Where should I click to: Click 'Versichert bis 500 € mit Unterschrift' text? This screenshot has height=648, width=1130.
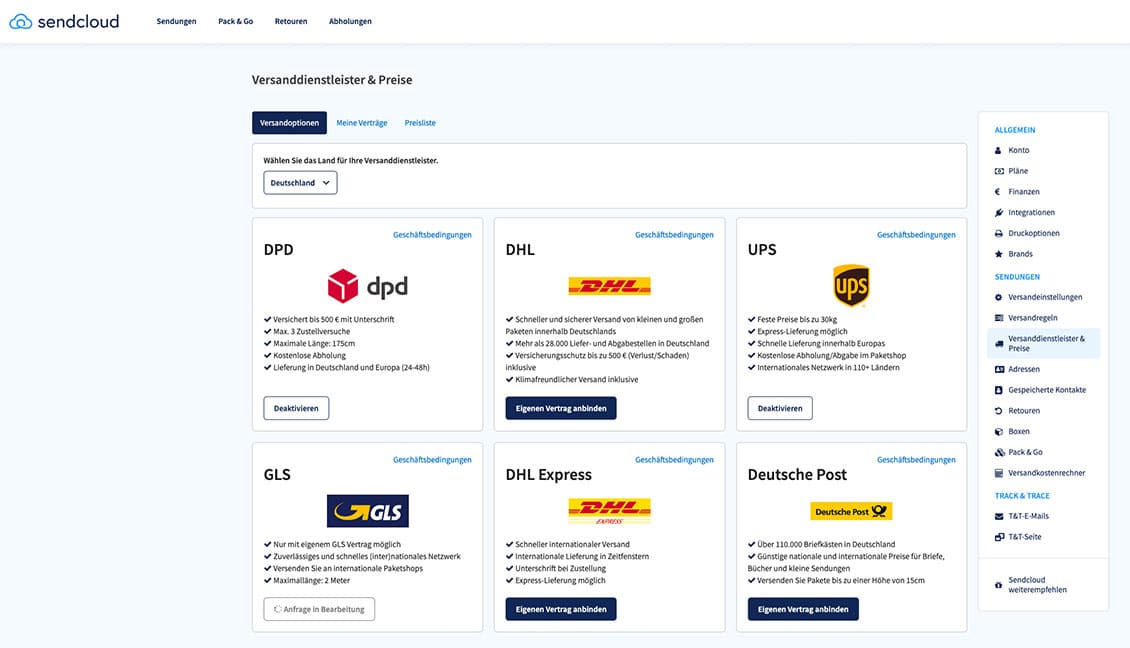[x=334, y=319]
